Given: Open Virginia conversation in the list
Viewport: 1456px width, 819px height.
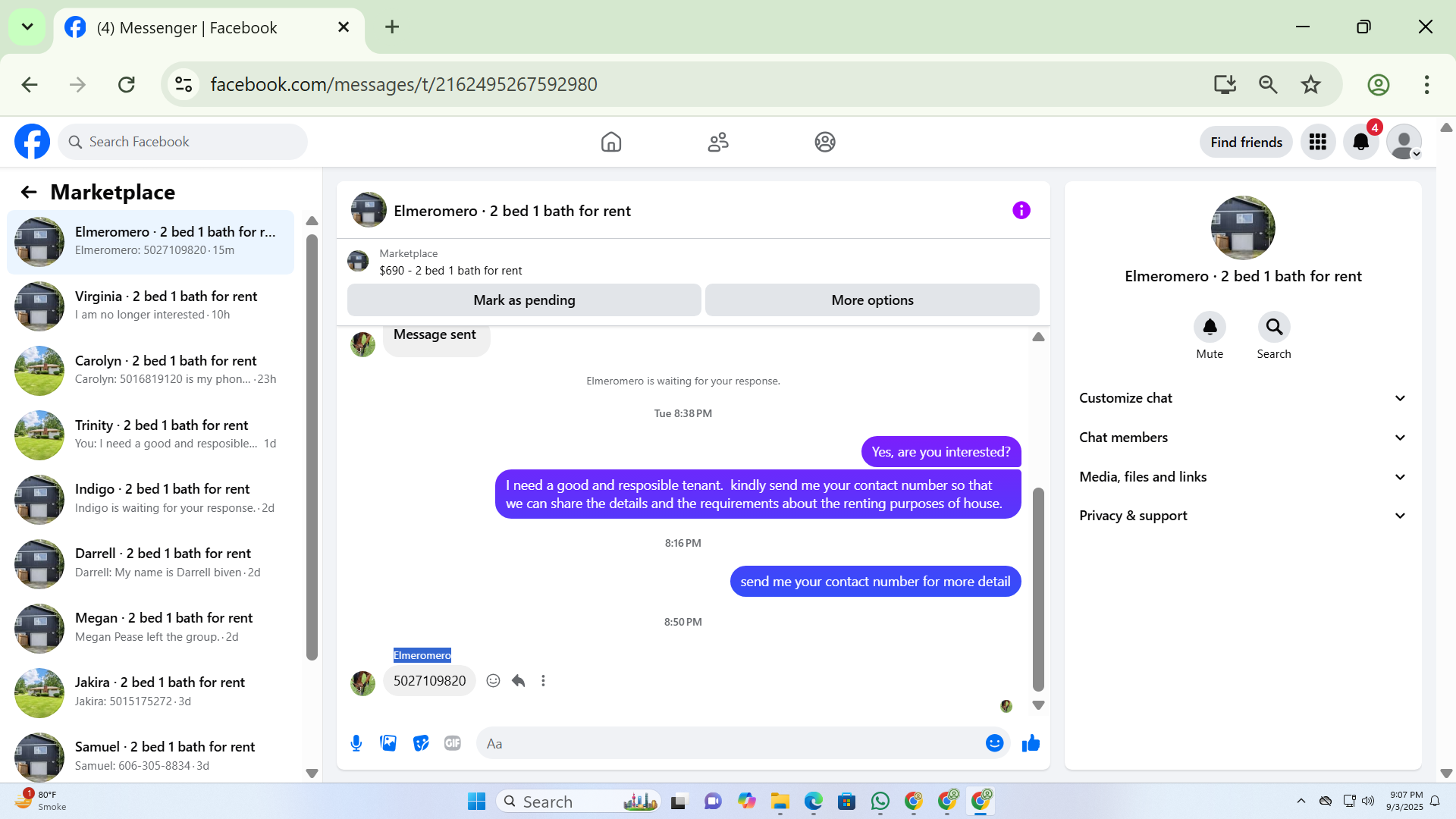Looking at the screenshot, I should 150,306.
